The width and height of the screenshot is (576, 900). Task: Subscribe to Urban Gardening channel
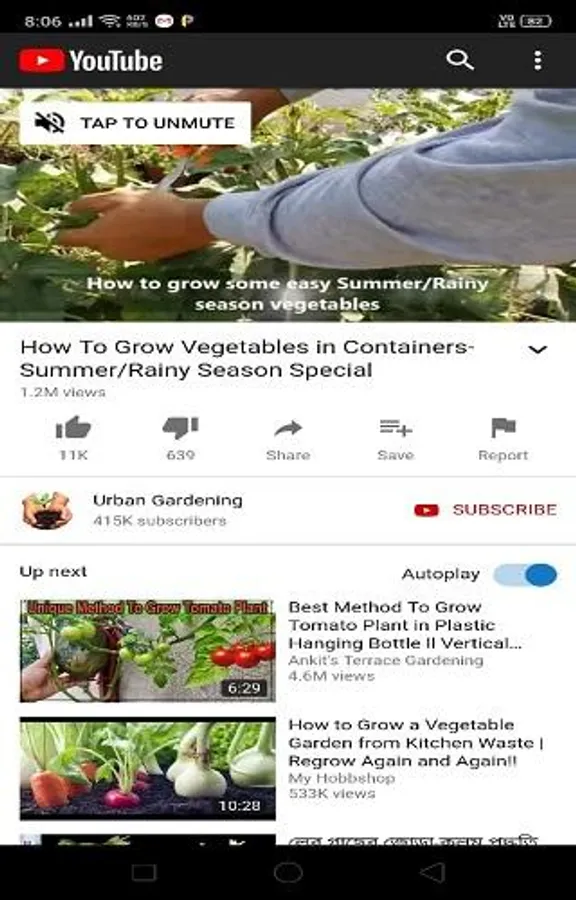[485, 510]
